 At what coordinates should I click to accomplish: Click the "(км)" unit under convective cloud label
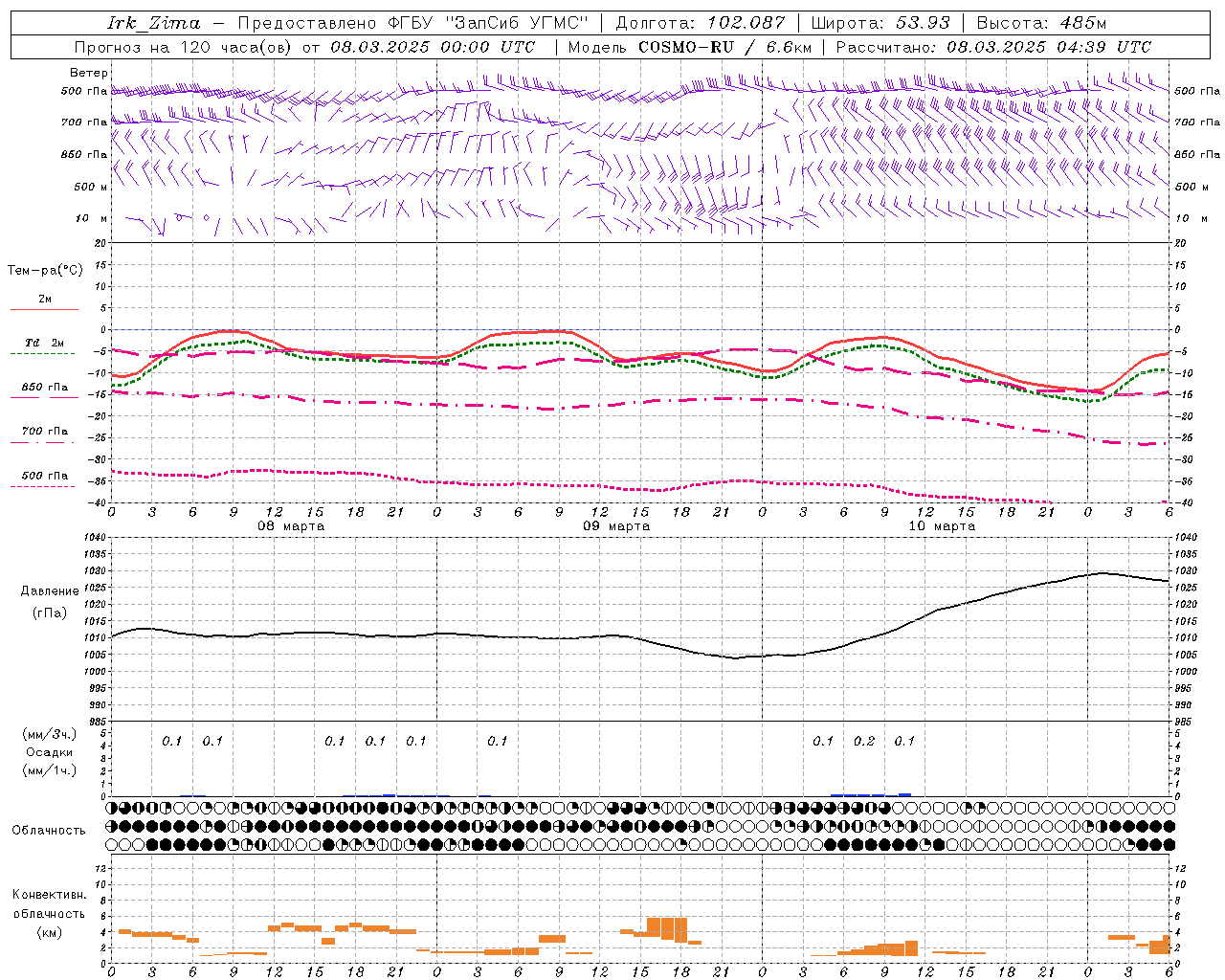[x=50, y=932]
